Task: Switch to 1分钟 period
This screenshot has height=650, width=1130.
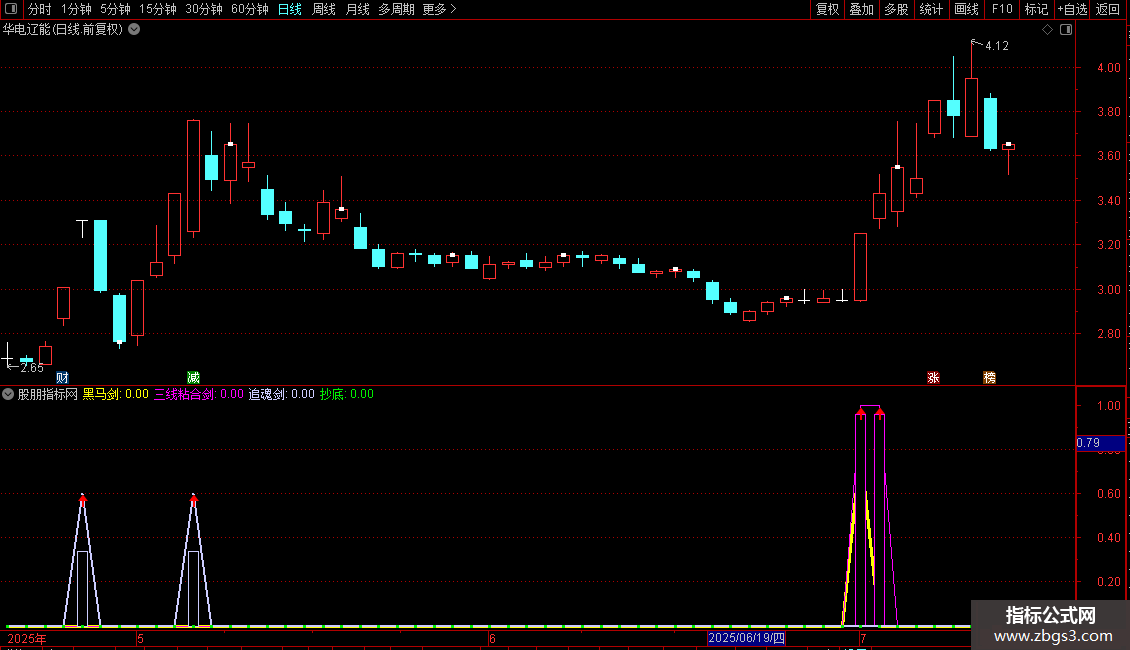Action: [76, 9]
